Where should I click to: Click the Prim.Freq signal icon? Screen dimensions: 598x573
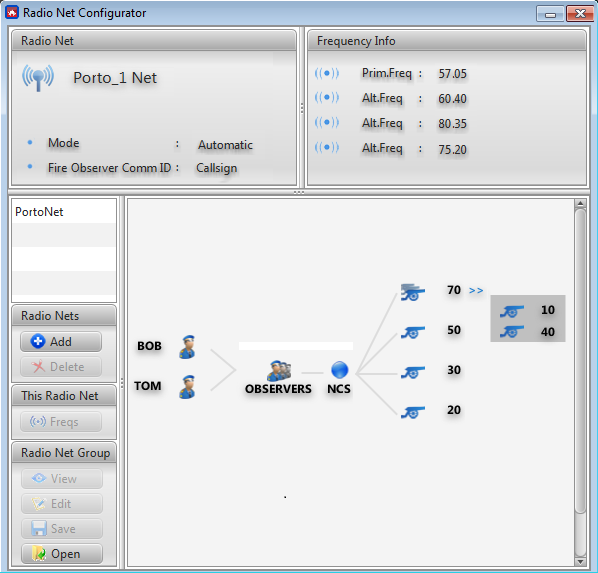coord(327,73)
